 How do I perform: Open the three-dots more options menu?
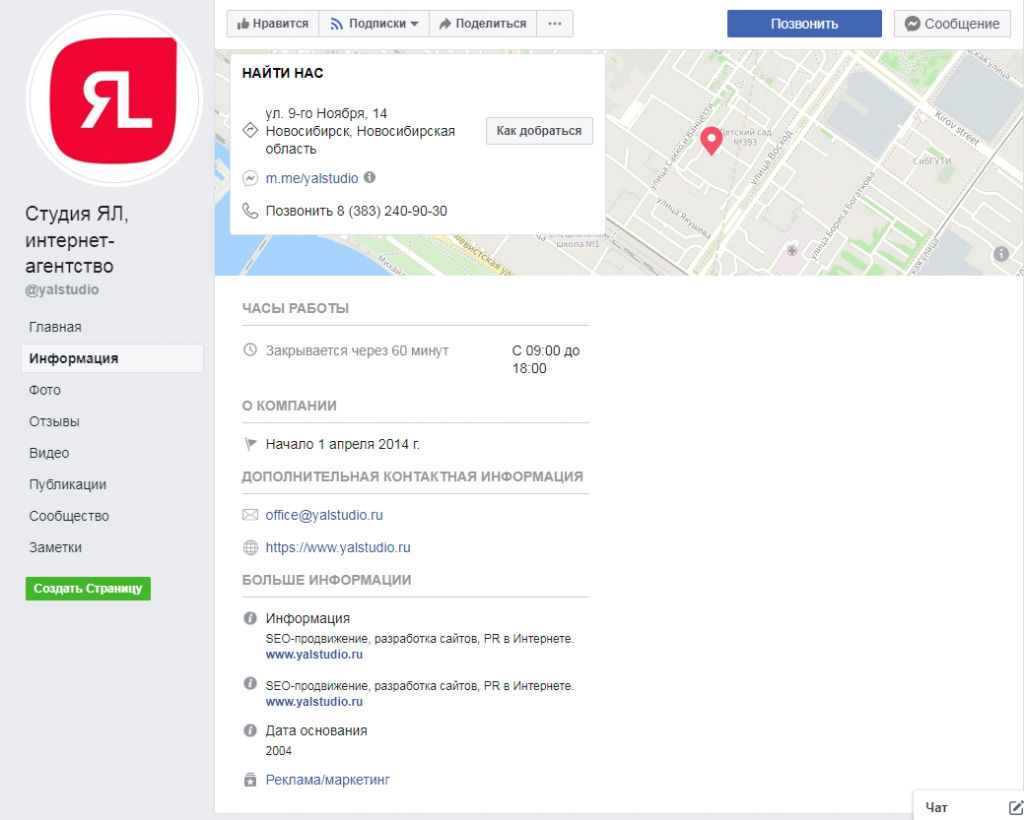click(555, 24)
